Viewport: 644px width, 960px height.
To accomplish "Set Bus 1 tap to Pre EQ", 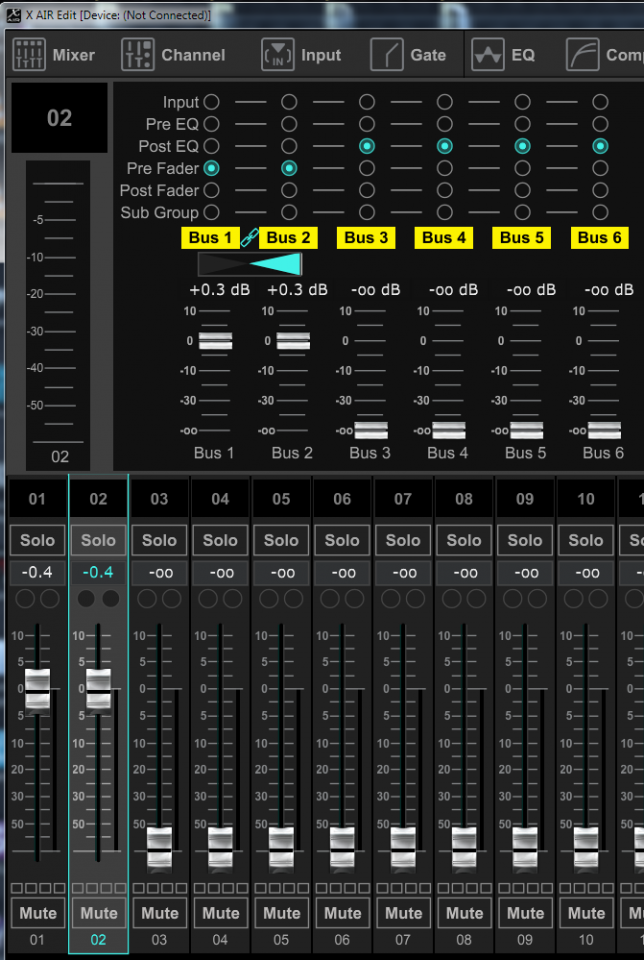I will [x=211, y=124].
